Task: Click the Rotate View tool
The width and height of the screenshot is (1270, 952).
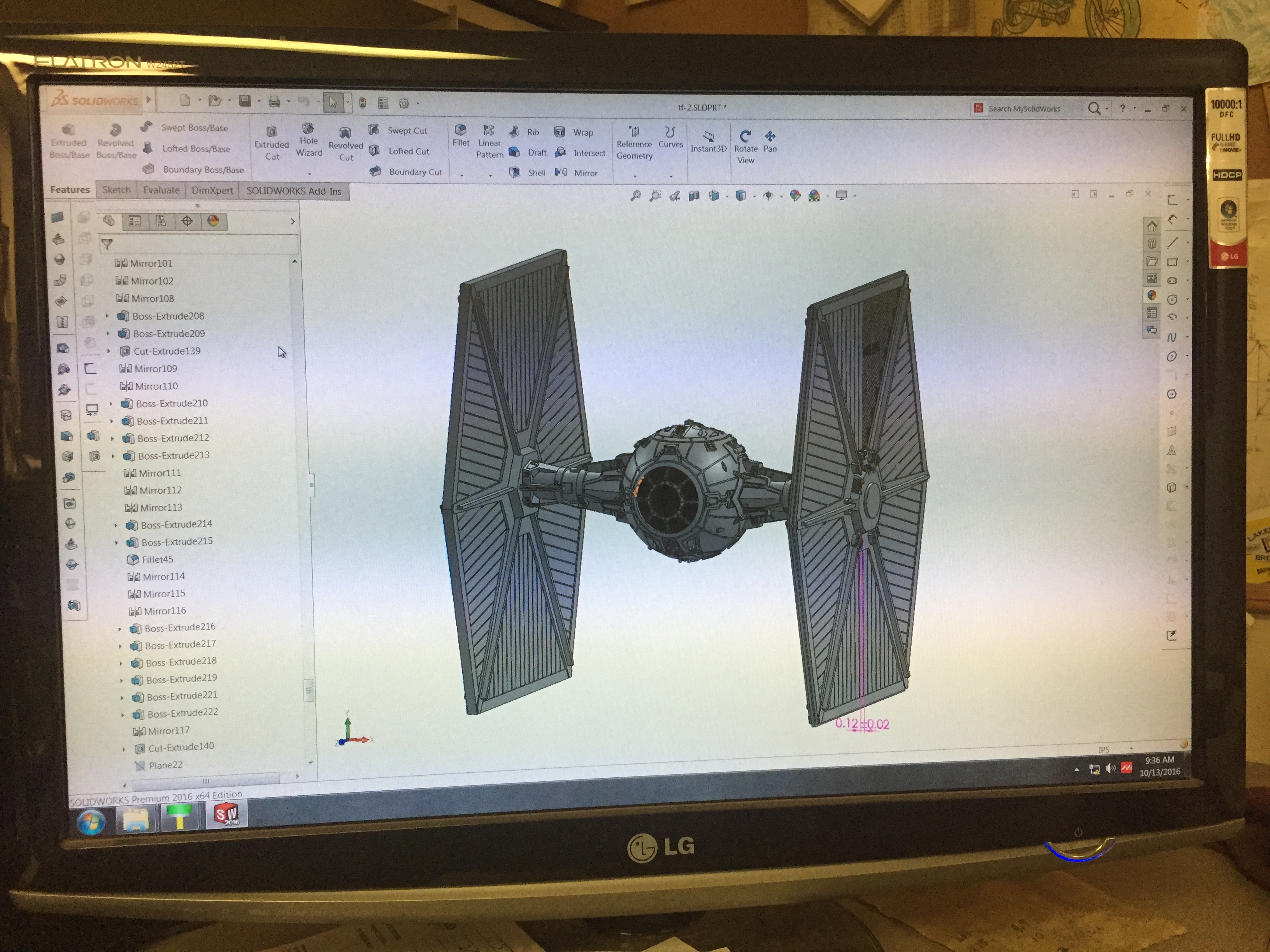Action: pyautogui.click(x=745, y=146)
